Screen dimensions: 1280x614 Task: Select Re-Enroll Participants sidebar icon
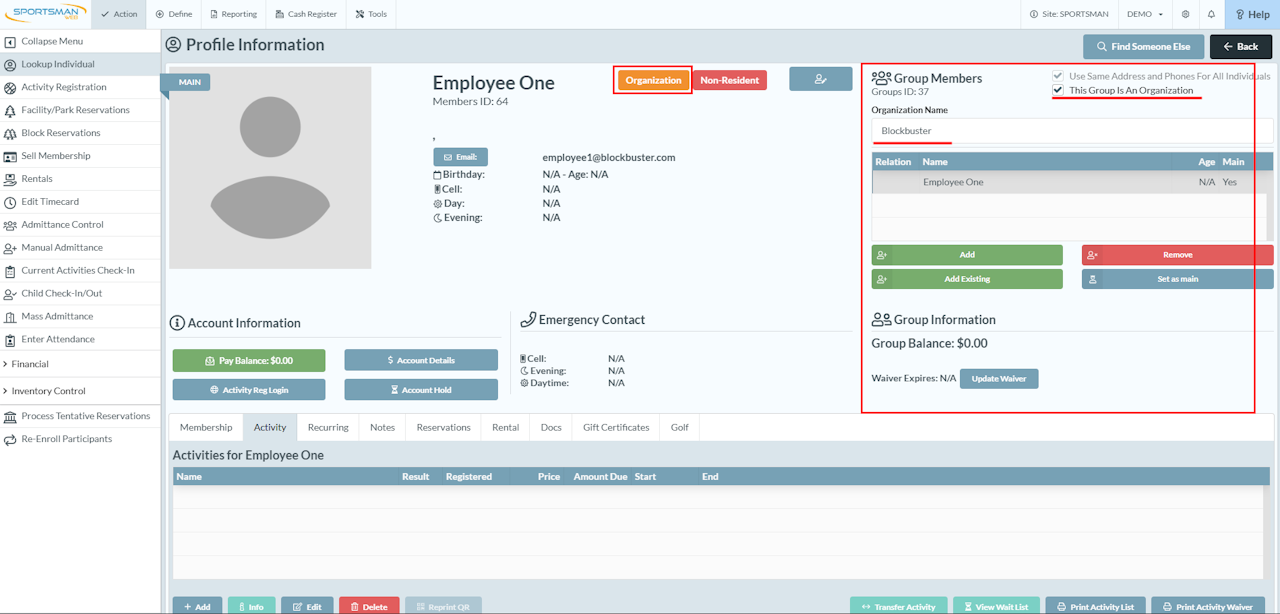coord(10,439)
